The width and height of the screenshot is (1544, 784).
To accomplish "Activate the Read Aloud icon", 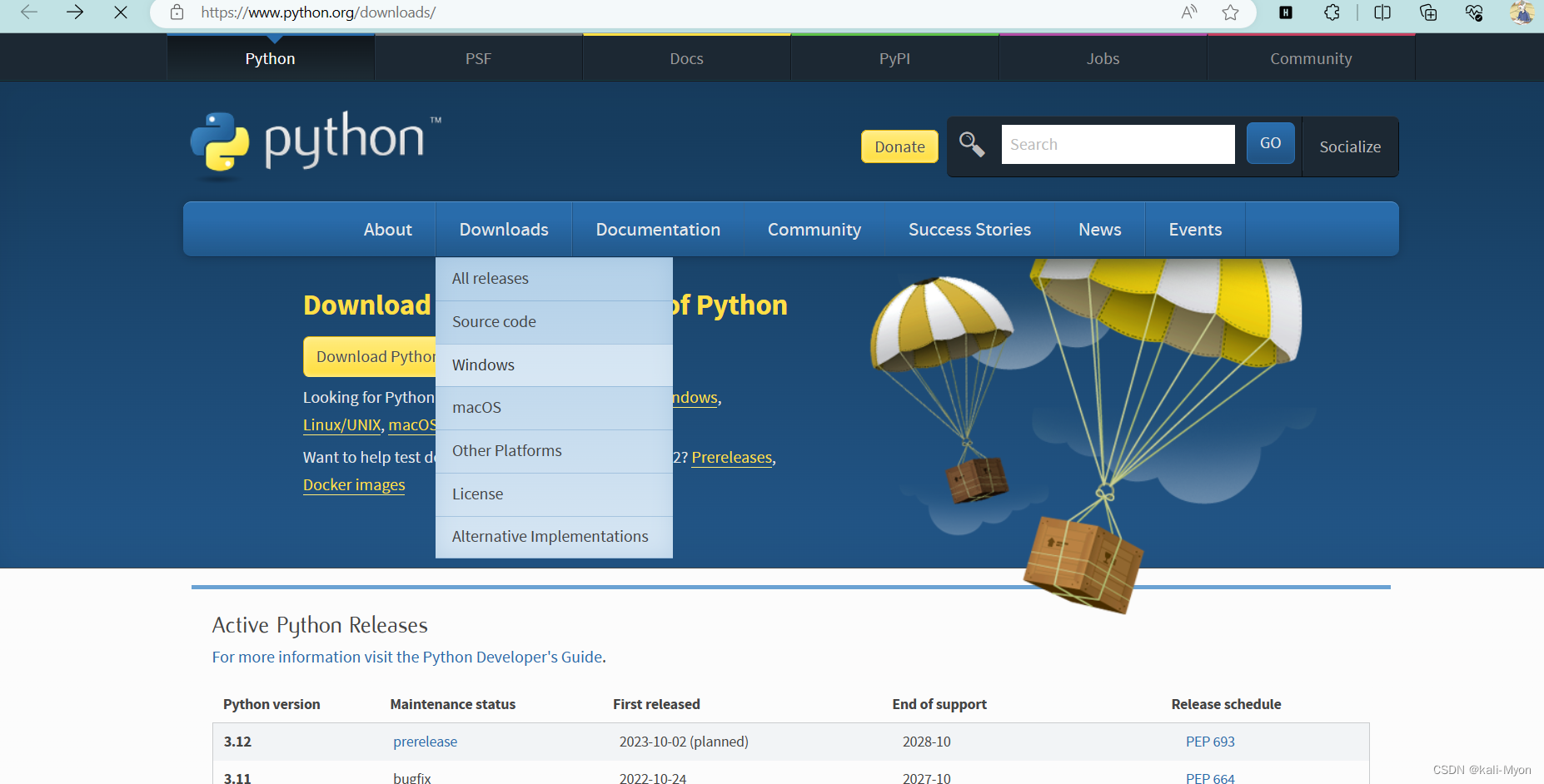I will (x=1189, y=12).
